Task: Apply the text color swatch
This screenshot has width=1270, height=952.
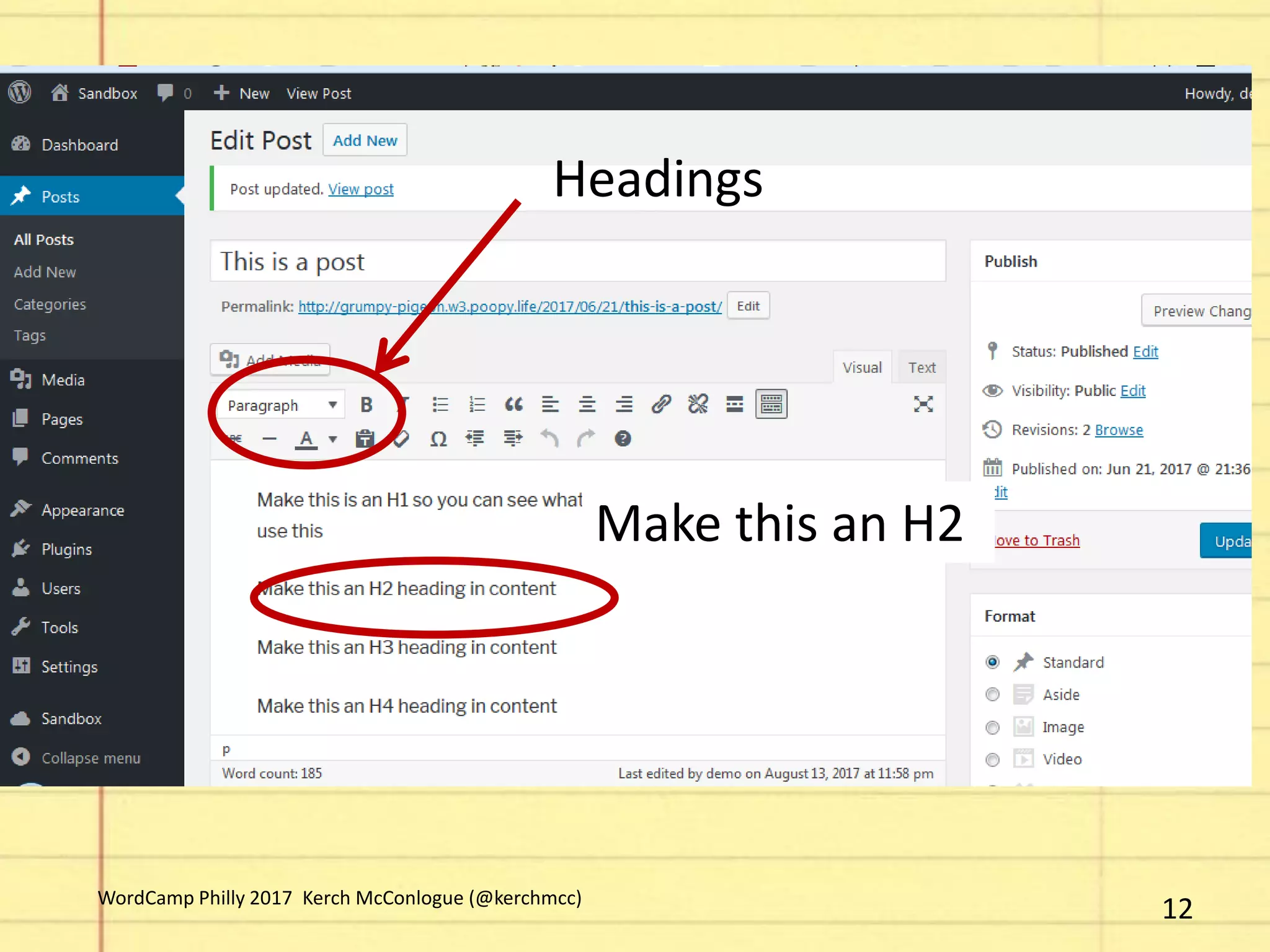Action: point(306,439)
